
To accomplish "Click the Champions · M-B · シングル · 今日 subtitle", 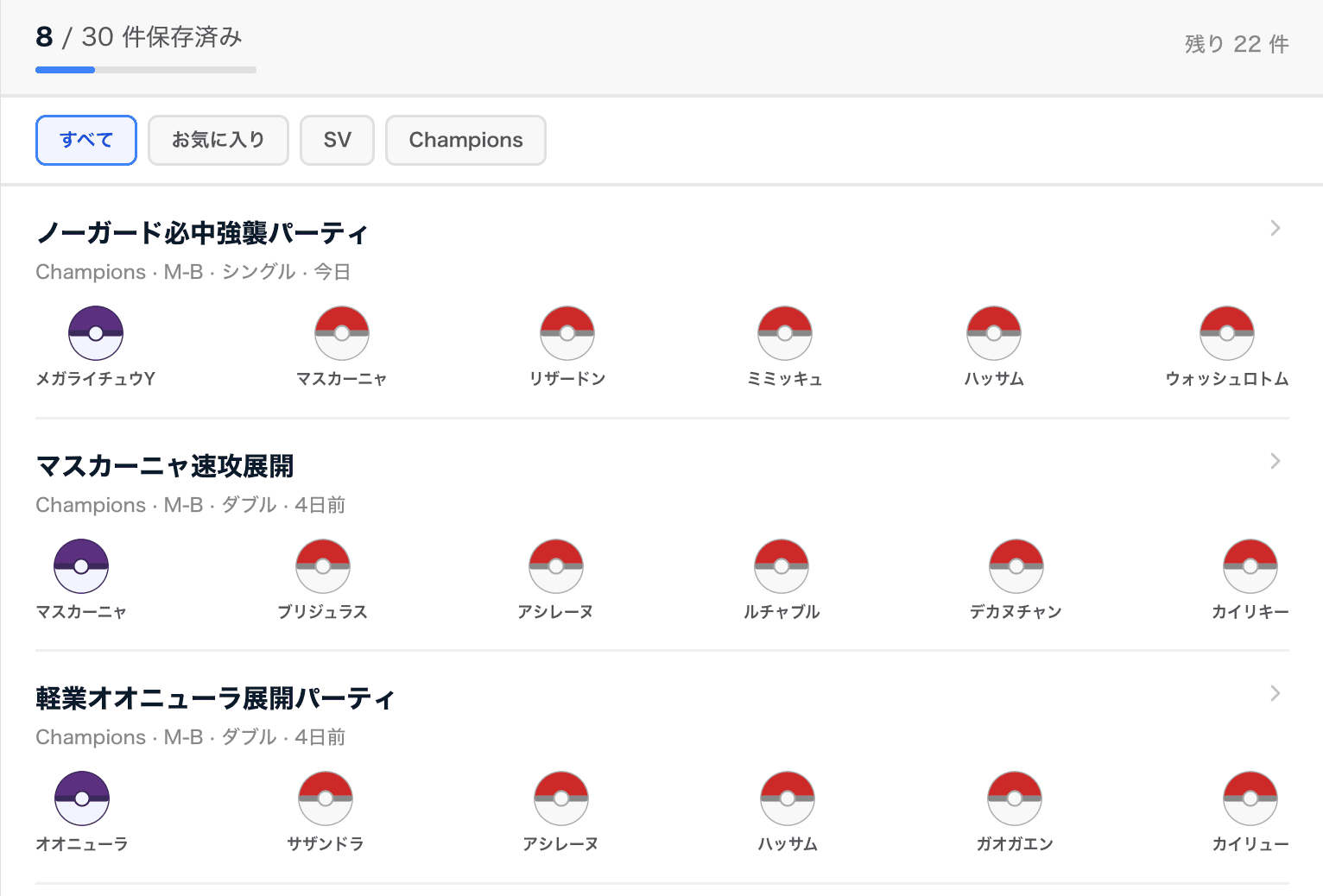I will 193,272.
